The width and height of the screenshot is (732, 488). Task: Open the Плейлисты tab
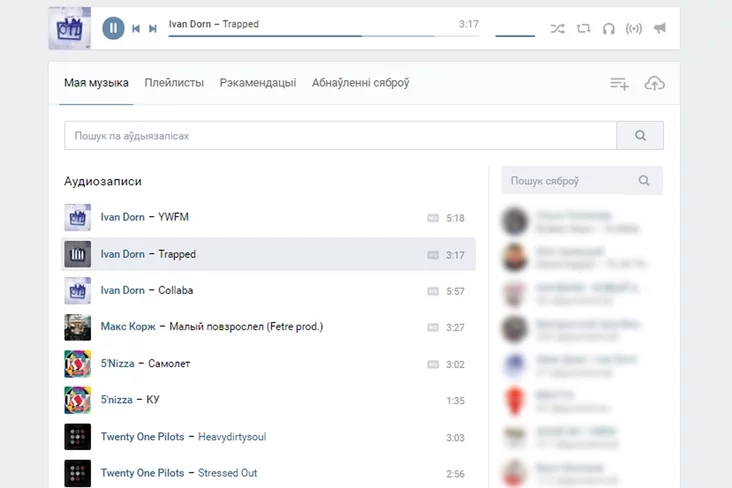[174, 83]
